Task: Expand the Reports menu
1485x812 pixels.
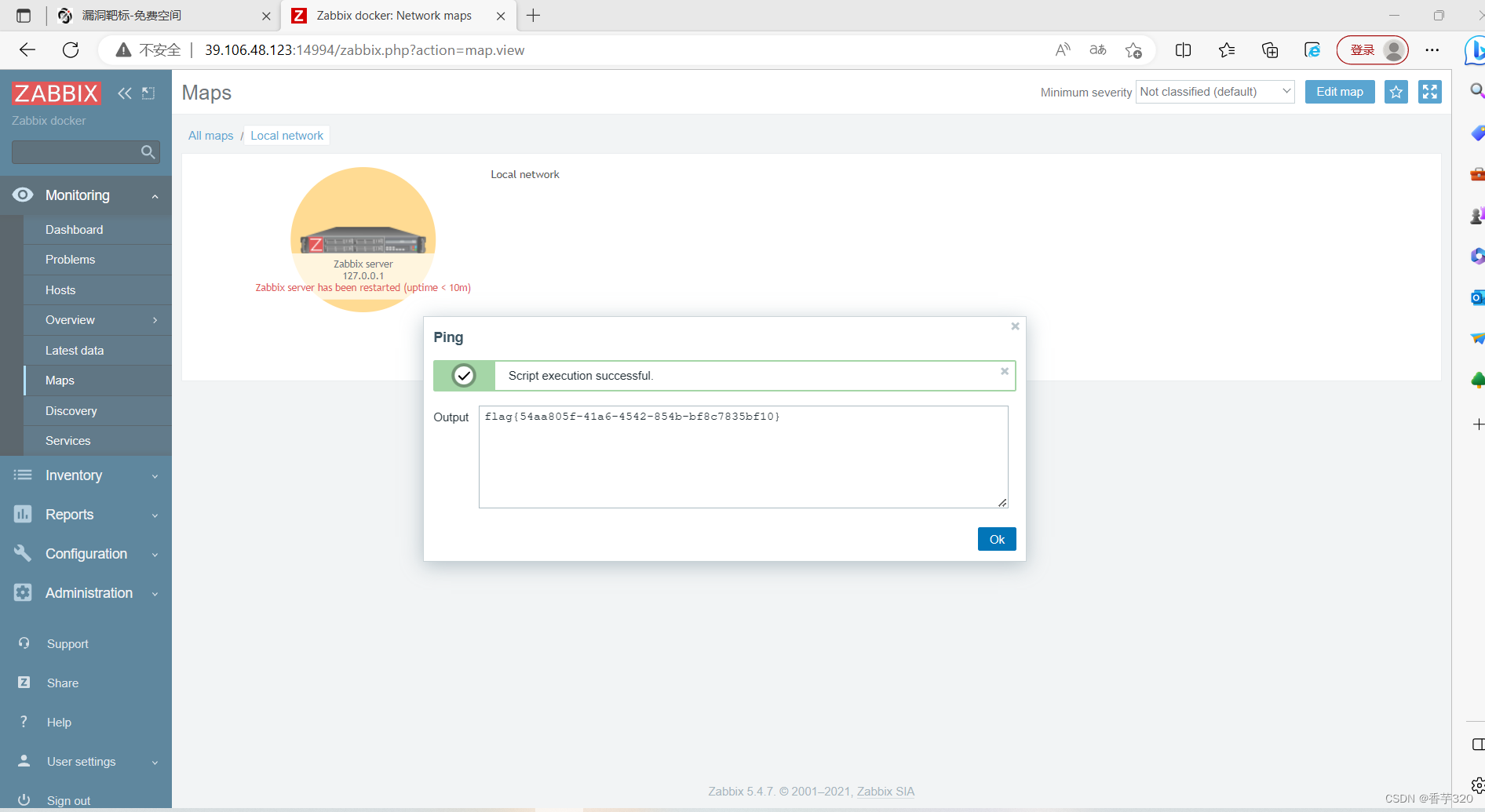Action: [155, 515]
